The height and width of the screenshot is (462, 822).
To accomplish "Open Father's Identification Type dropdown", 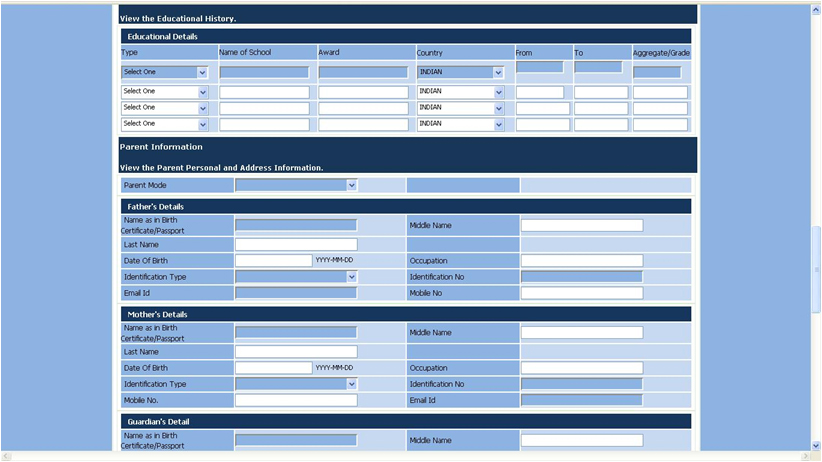I will pos(296,277).
